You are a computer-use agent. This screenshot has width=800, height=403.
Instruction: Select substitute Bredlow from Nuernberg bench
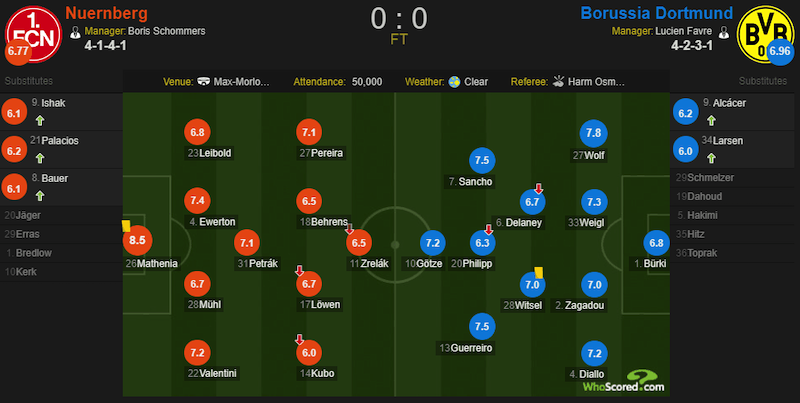pos(29,253)
